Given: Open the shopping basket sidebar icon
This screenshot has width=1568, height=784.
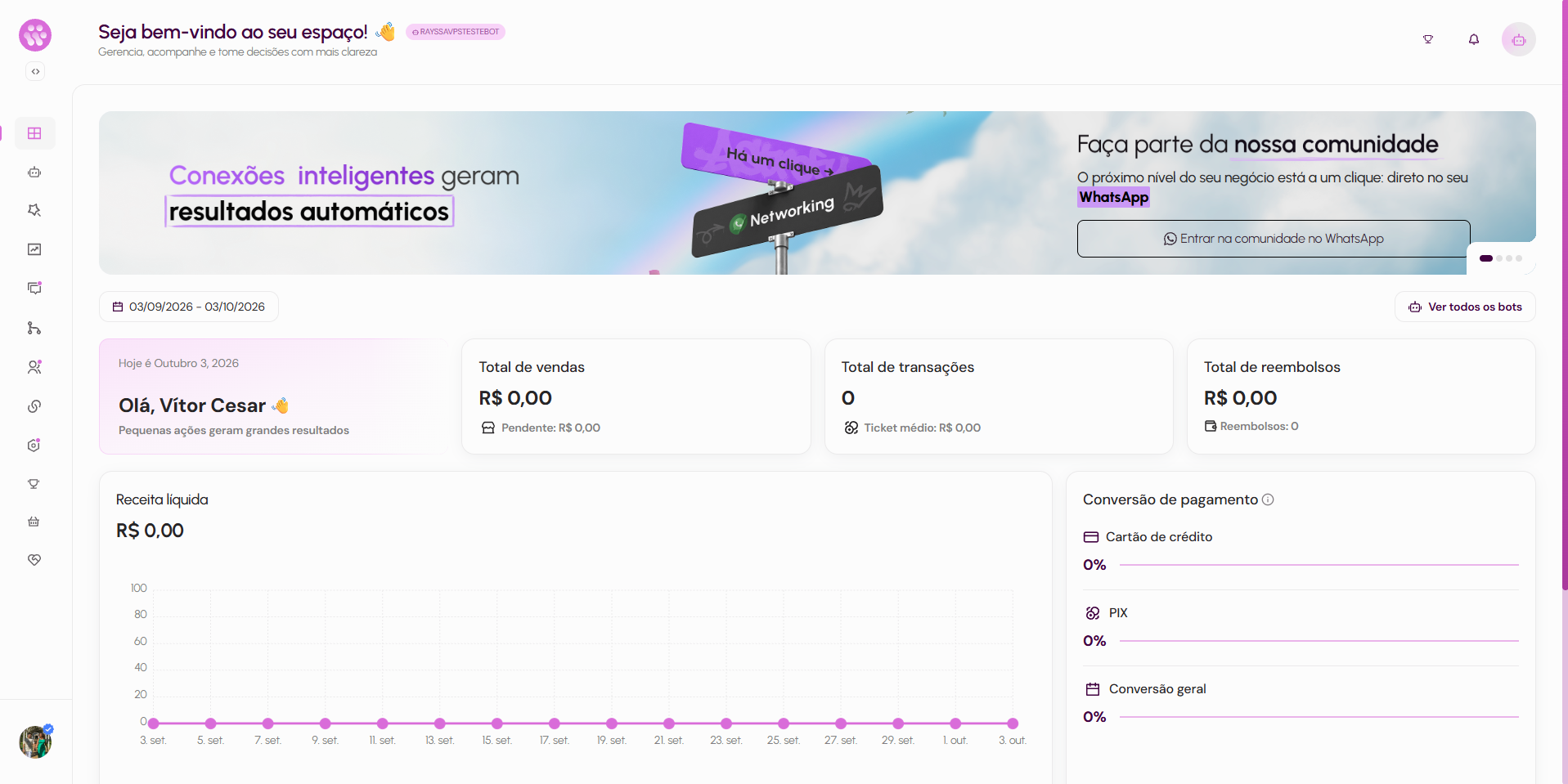Looking at the screenshot, I should pos(34,522).
